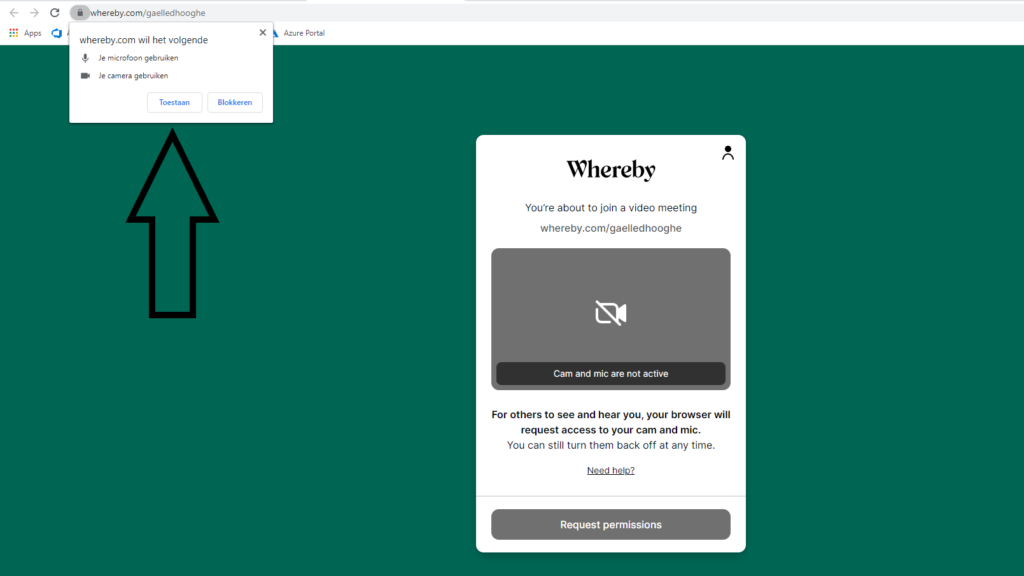Viewport: 1024px width, 576px height.
Task: Click the microphone icon in the permission popup
Action: (x=85, y=58)
